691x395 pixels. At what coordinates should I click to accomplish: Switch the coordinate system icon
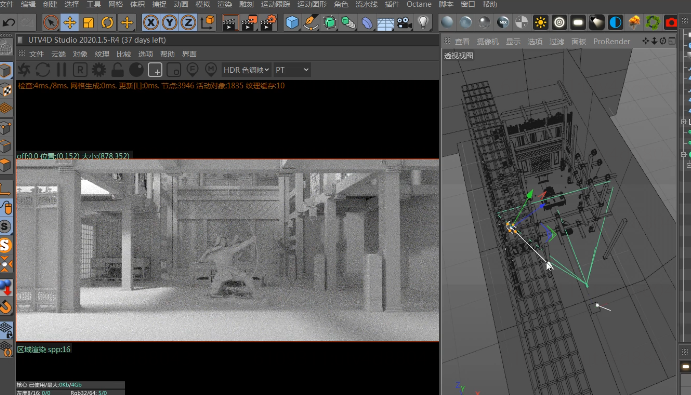click(x=208, y=22)
